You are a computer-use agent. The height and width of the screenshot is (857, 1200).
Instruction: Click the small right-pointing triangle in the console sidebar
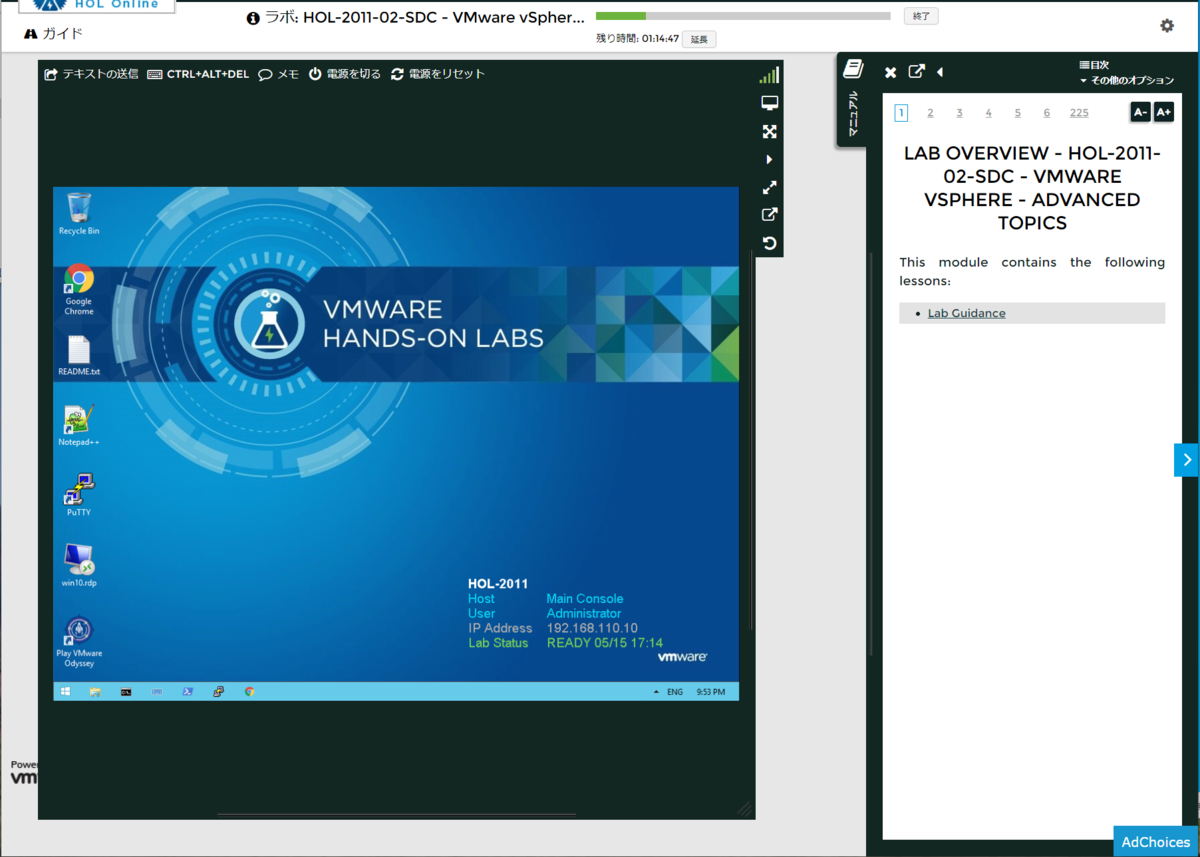pyautogui.click(x=769, y=159)
